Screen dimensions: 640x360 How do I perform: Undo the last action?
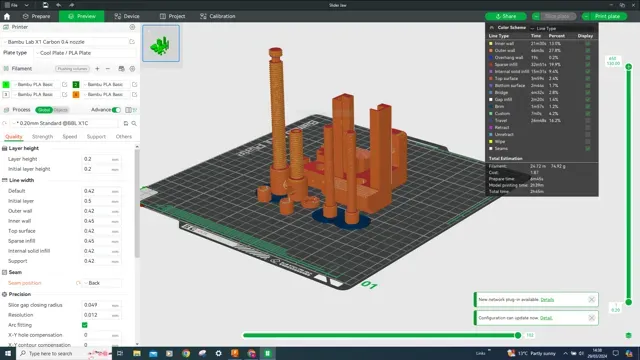(x=59, y=5)
